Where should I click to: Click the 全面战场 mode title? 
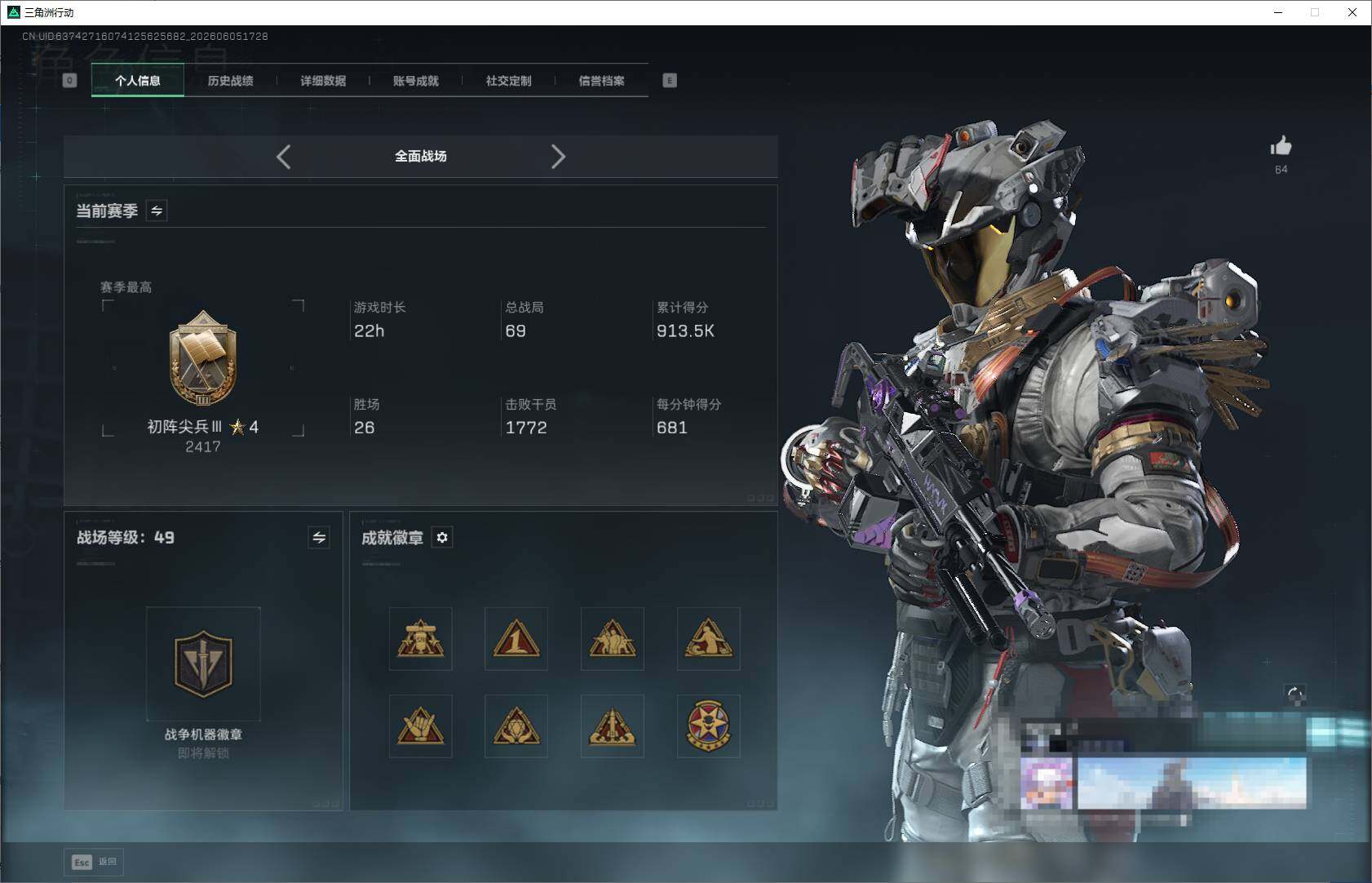[421, 156]
